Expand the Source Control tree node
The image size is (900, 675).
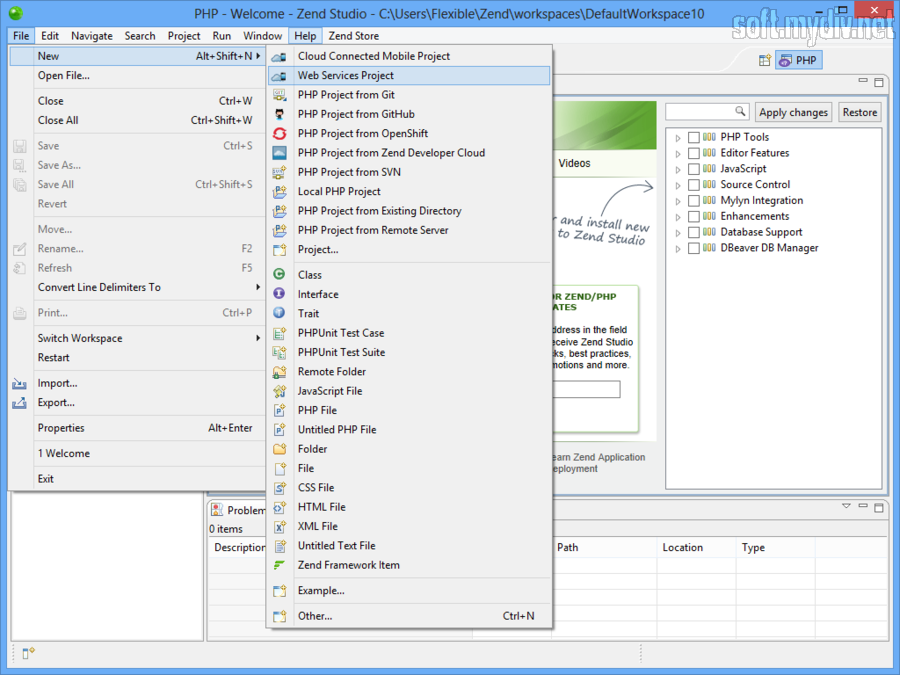point(678,185)
